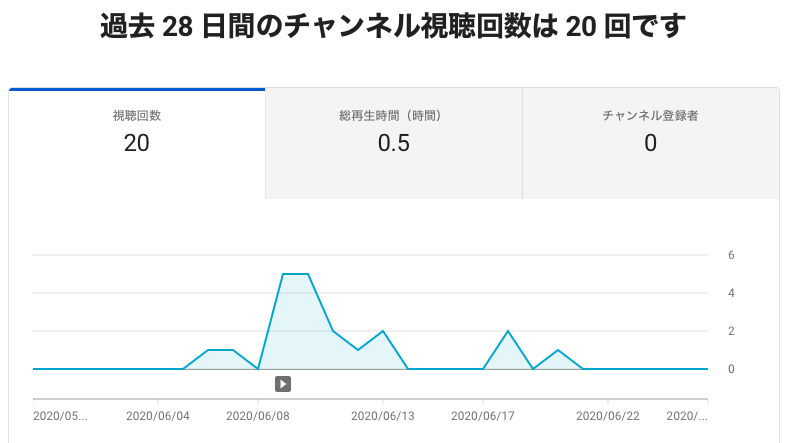794x443 pixels.
Task: Click the chart peak at 2020/06/13
Action: pyautogui.click(x=383, y=331)
